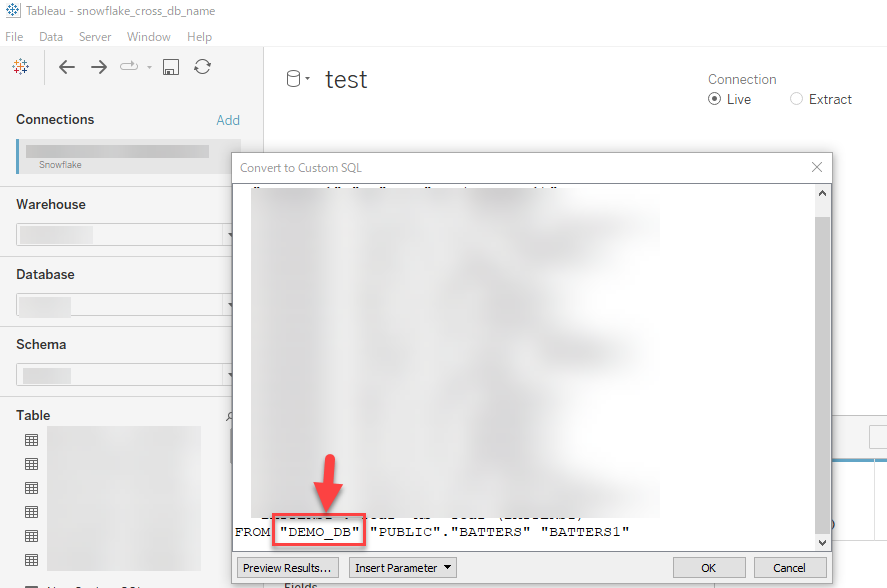887x588 pixels.
Task: Select the fifth table grid icon
Action: (32, 536)
